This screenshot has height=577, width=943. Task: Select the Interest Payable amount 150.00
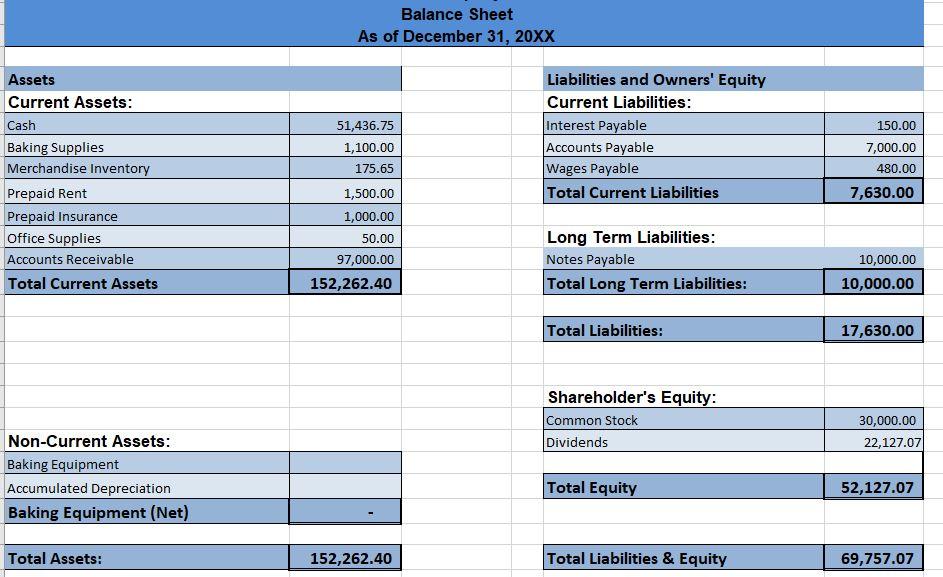[x=872, y=125]
